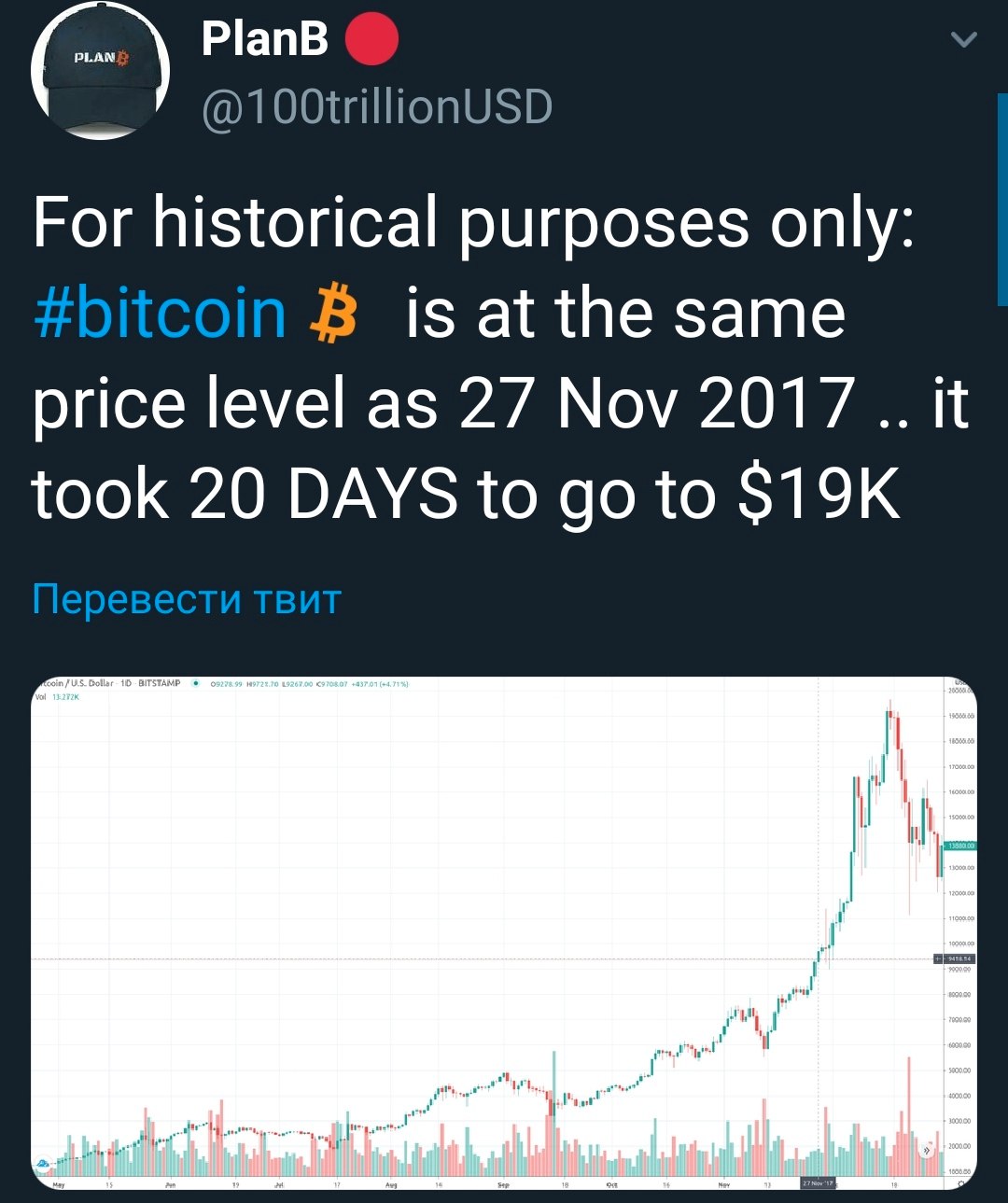Open PlanB's profile picture
This screenshot has width=1008, height=1203.
[100, 72]
